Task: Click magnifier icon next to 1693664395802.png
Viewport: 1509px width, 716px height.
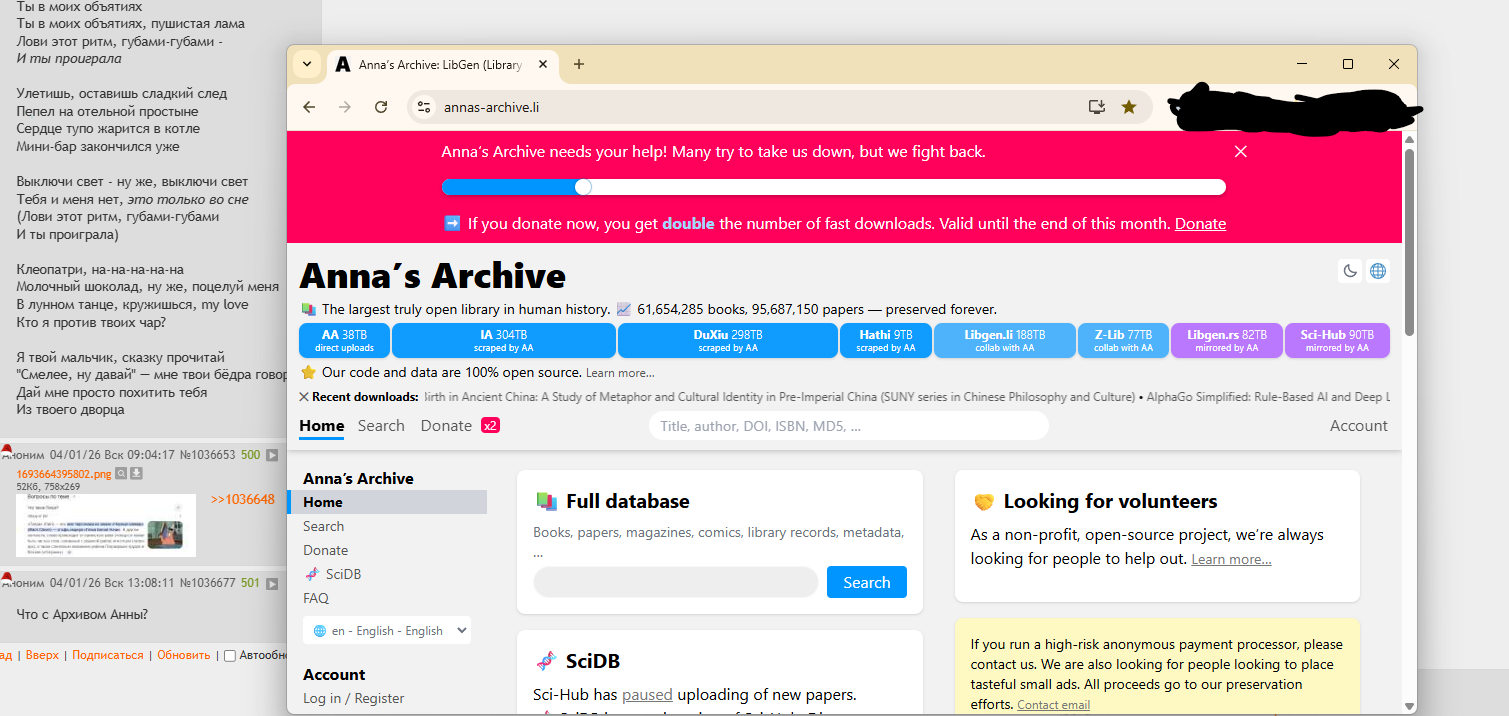Action: (121, 474)
